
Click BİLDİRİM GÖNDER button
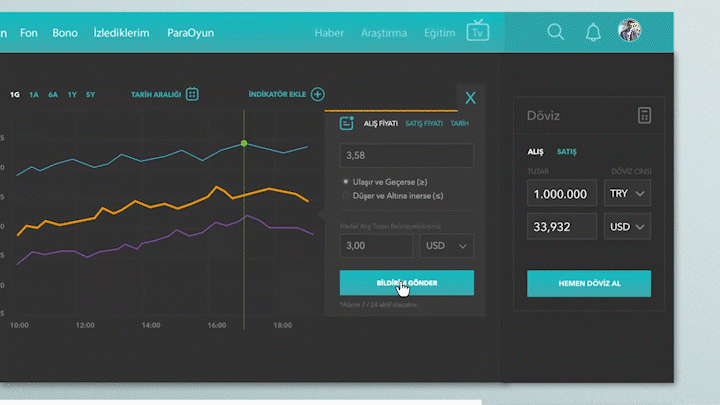[407, 283]
